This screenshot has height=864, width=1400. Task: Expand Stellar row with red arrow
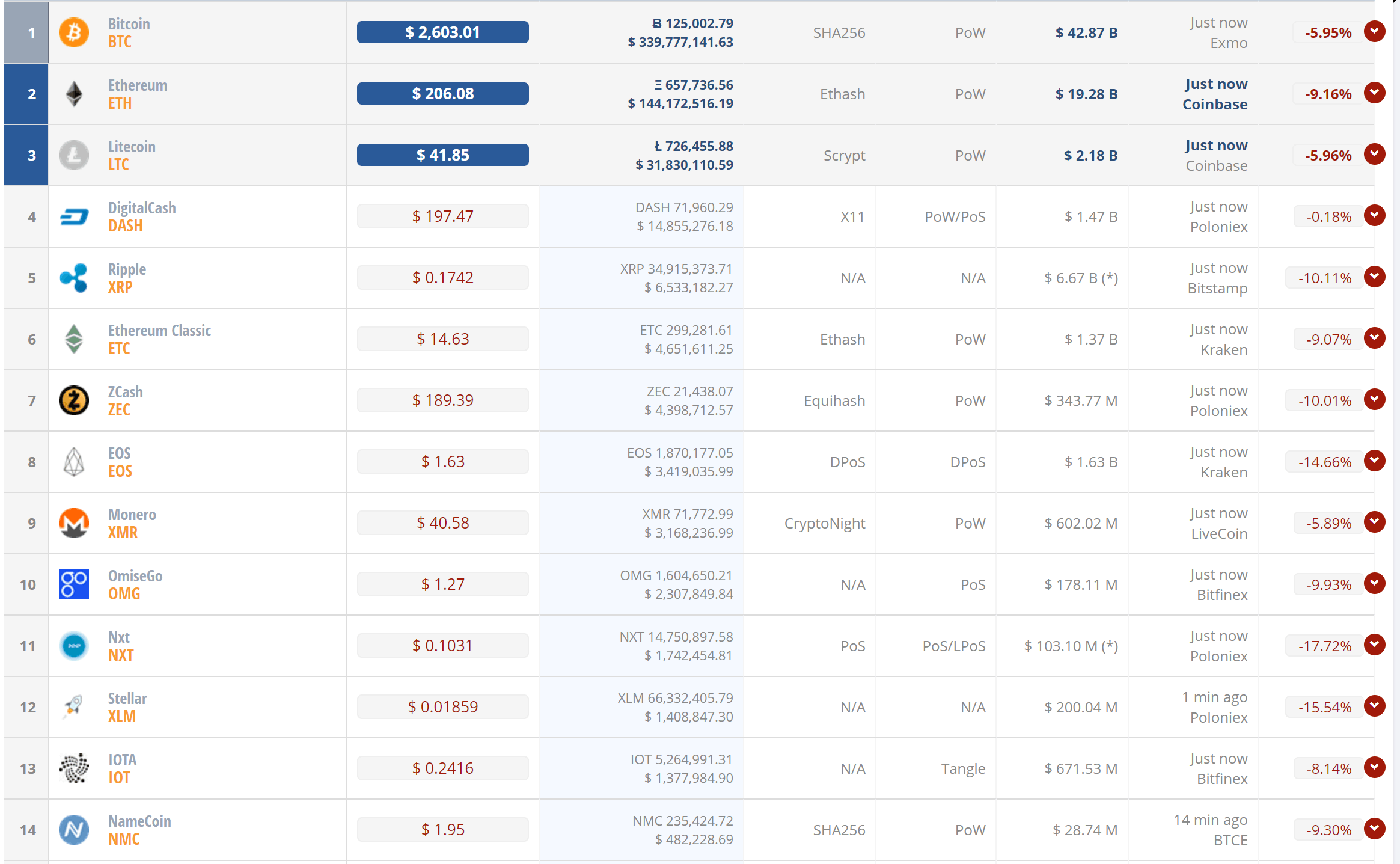coord(1375,706)
